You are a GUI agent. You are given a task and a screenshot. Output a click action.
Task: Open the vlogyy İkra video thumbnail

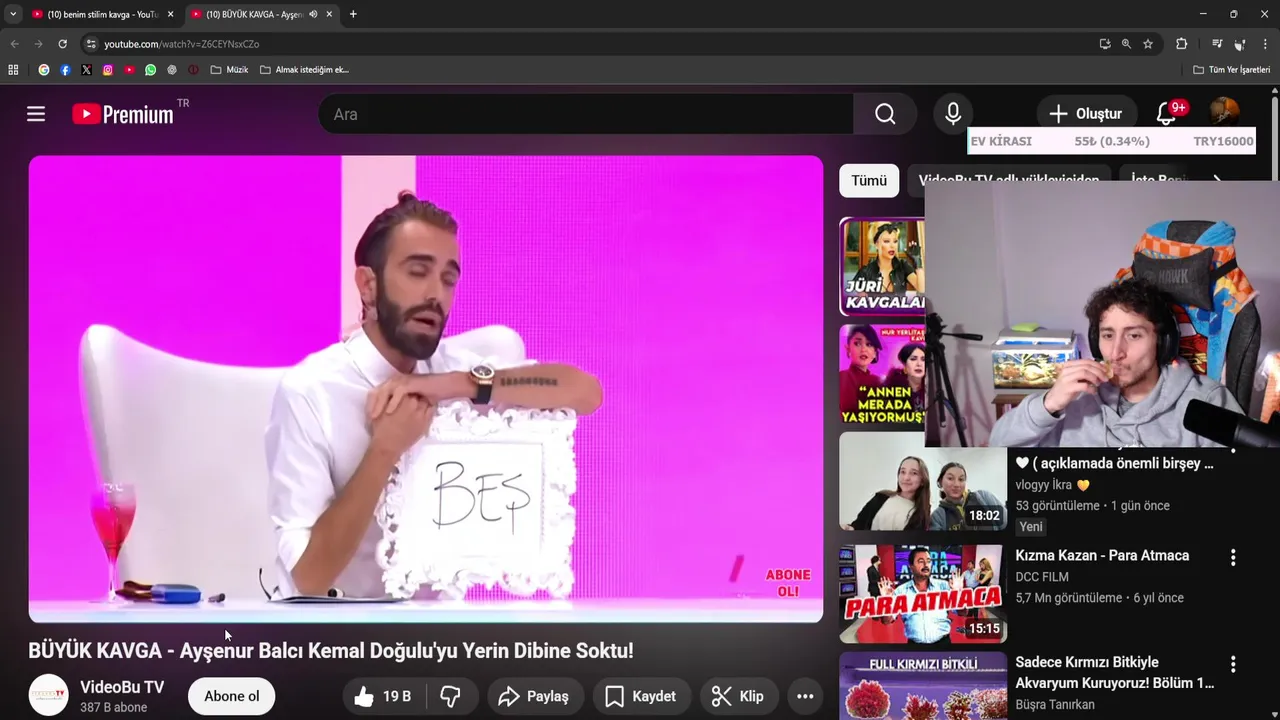pyautogui.click(x=923, y=482)
